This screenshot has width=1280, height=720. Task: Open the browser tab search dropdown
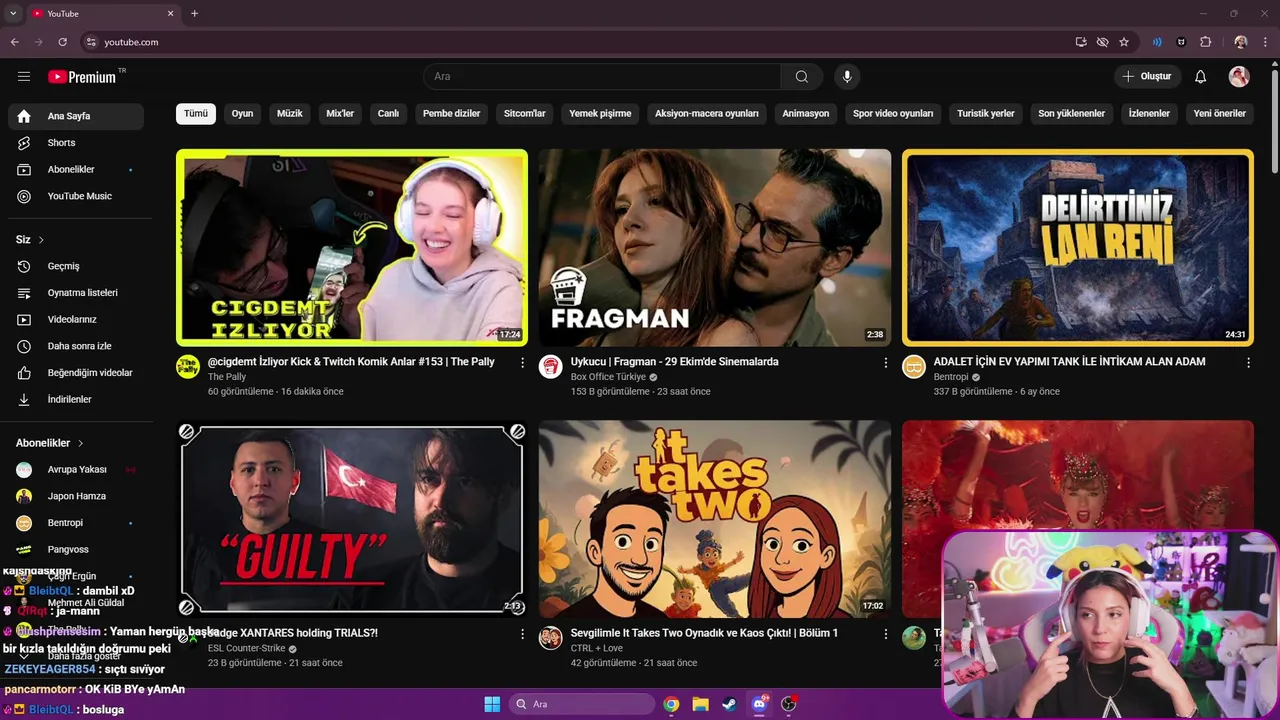[13, 13]
